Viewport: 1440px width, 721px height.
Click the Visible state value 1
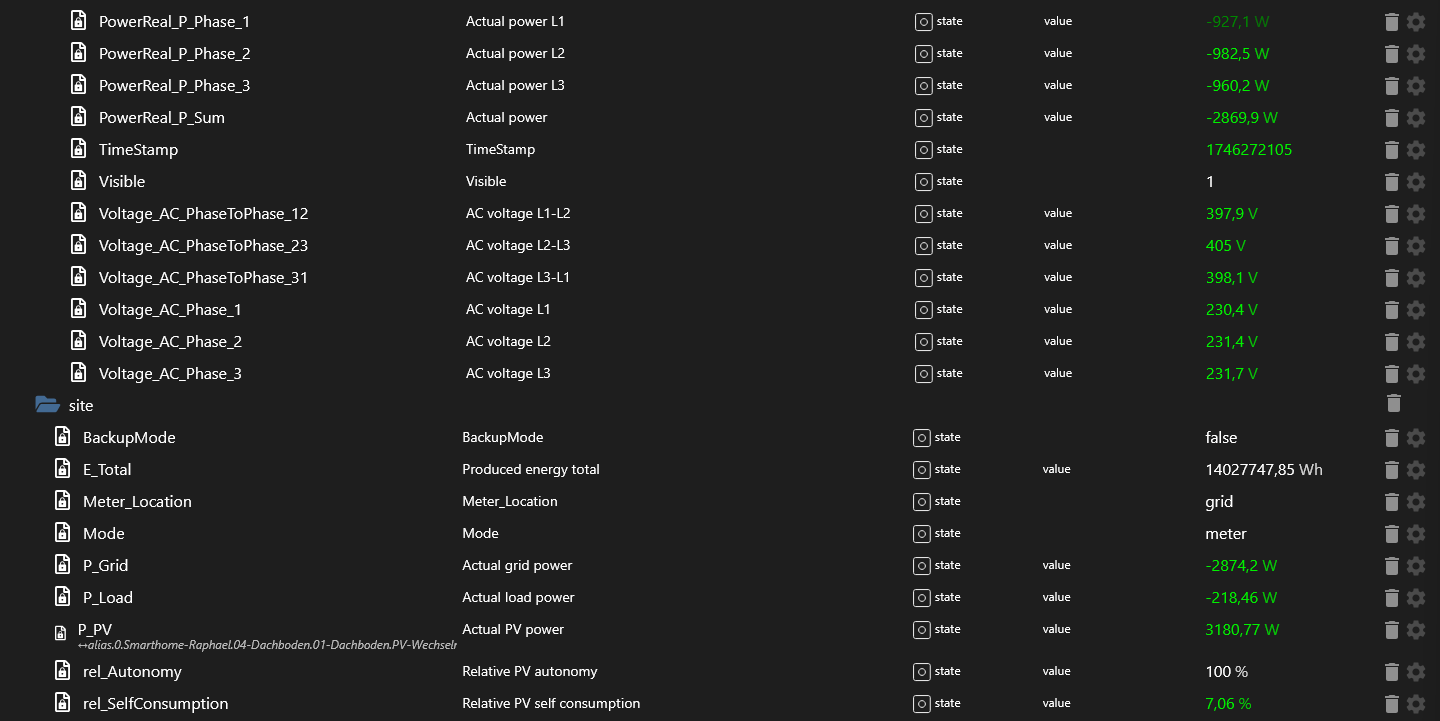tap(1210, 182)
